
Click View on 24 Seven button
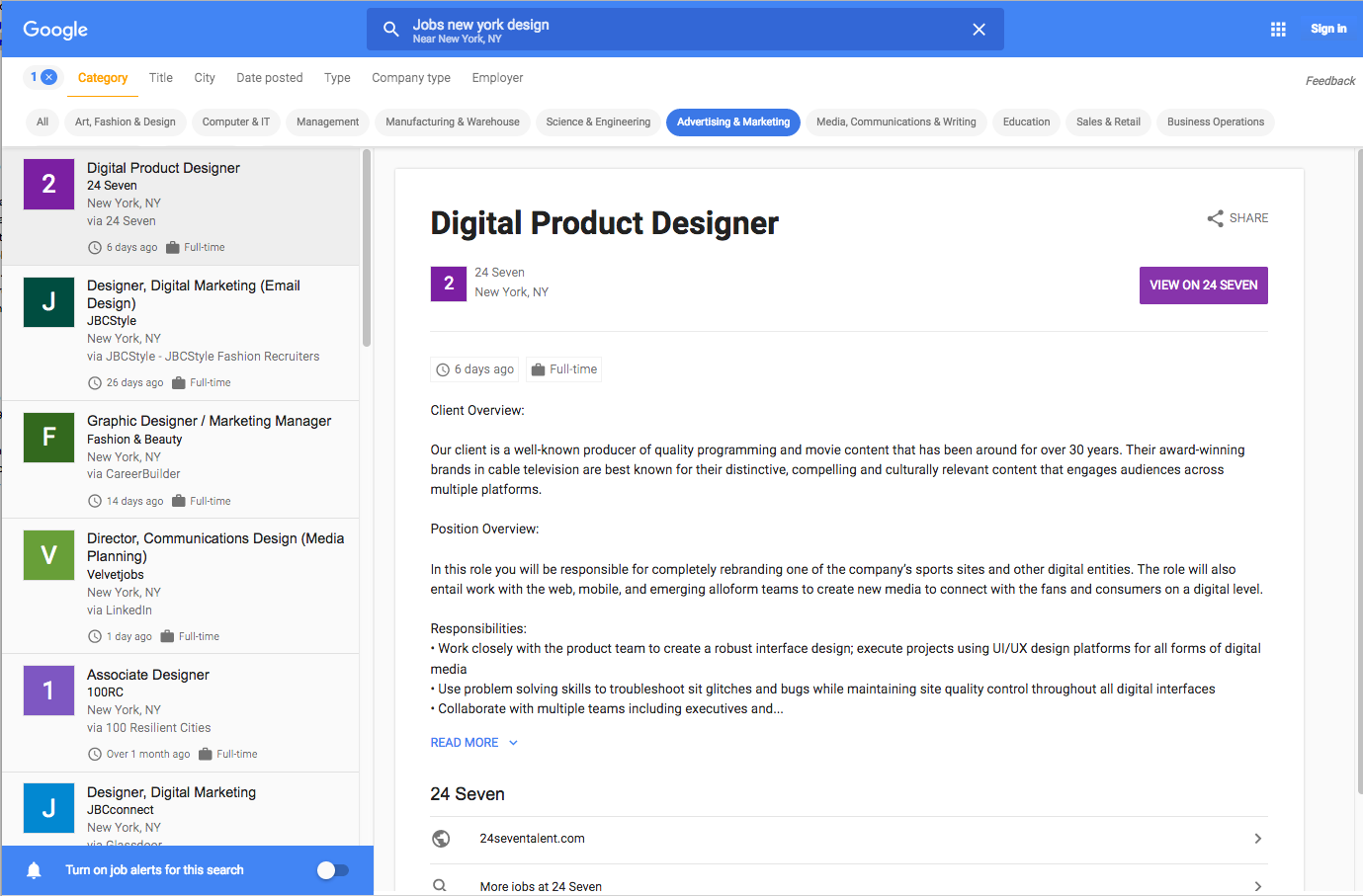click(1204, 285)
